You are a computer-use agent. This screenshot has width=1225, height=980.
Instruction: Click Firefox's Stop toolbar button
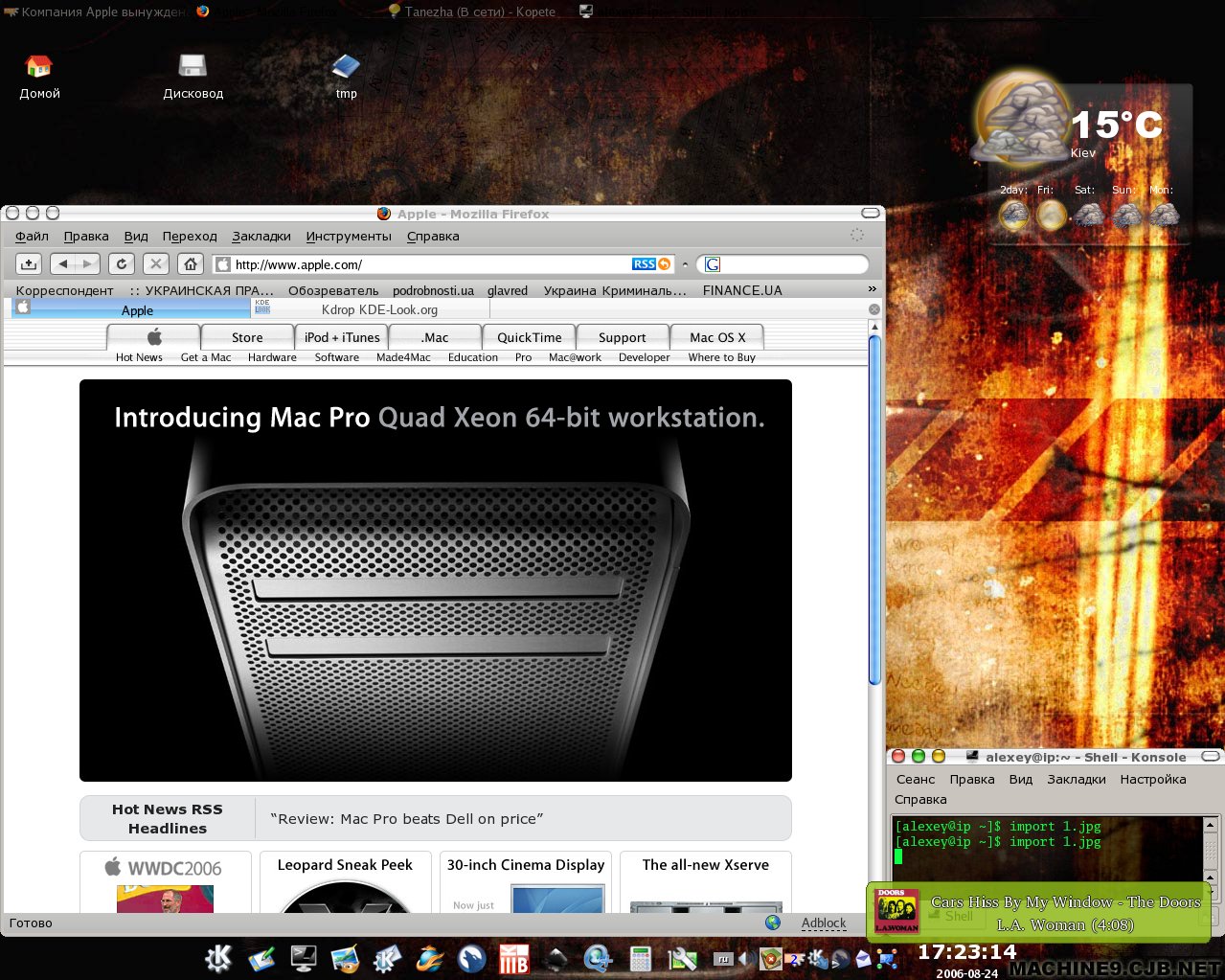click(x=156, y=263)
